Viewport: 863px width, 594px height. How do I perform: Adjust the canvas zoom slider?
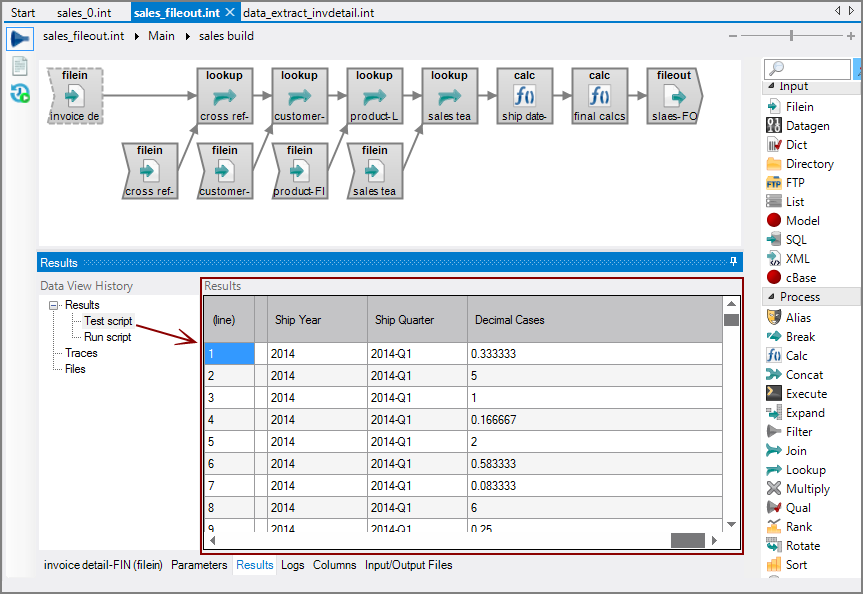coord(792,36)
